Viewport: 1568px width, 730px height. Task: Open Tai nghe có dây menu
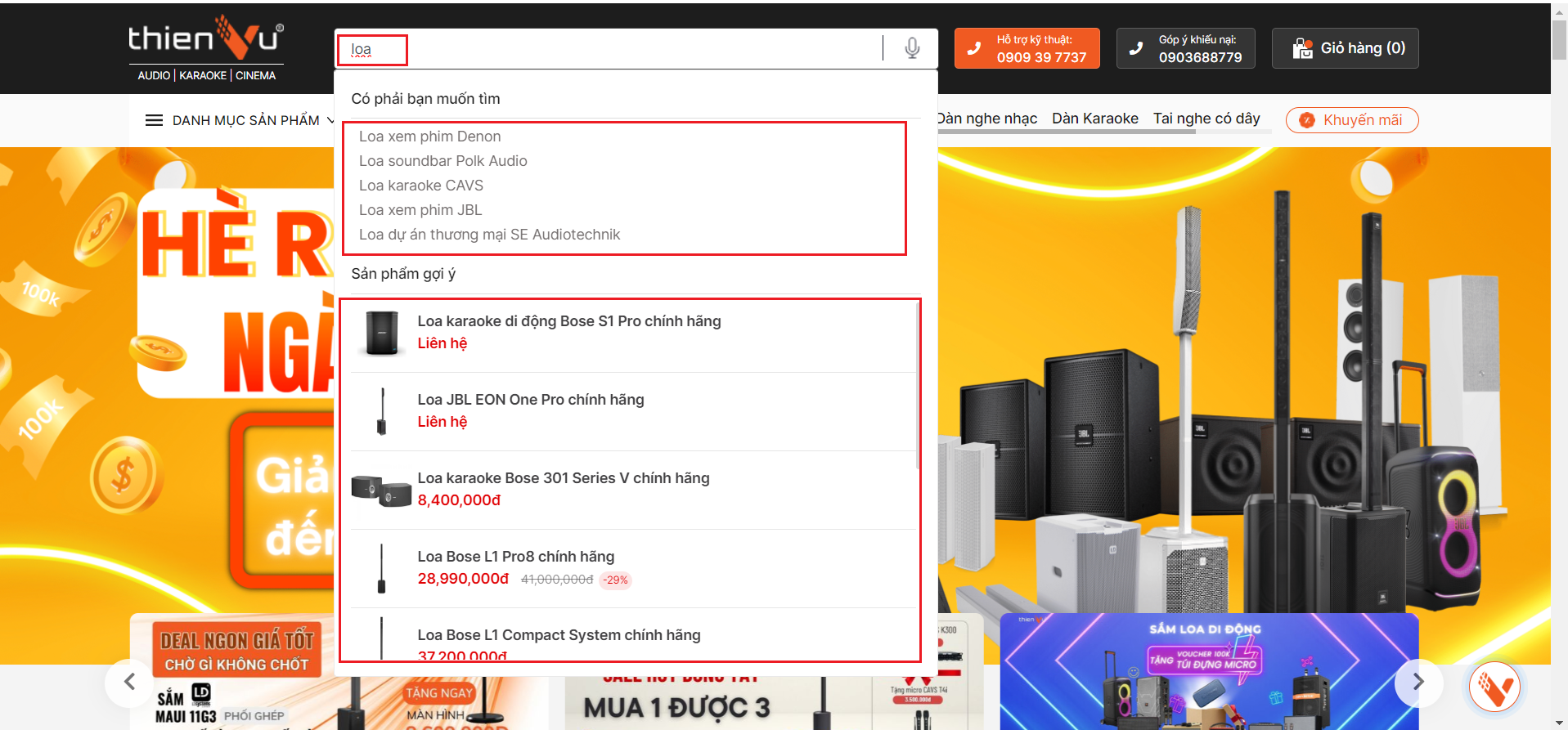point(1206,119)
